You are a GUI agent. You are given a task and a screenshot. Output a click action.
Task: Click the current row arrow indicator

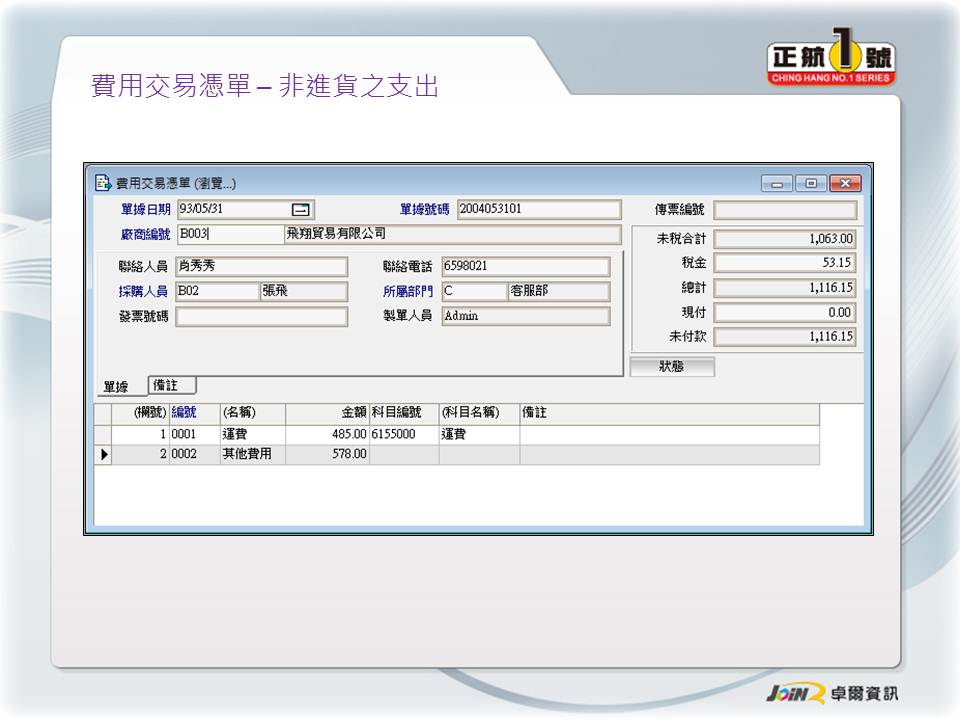tap(102, 455)
